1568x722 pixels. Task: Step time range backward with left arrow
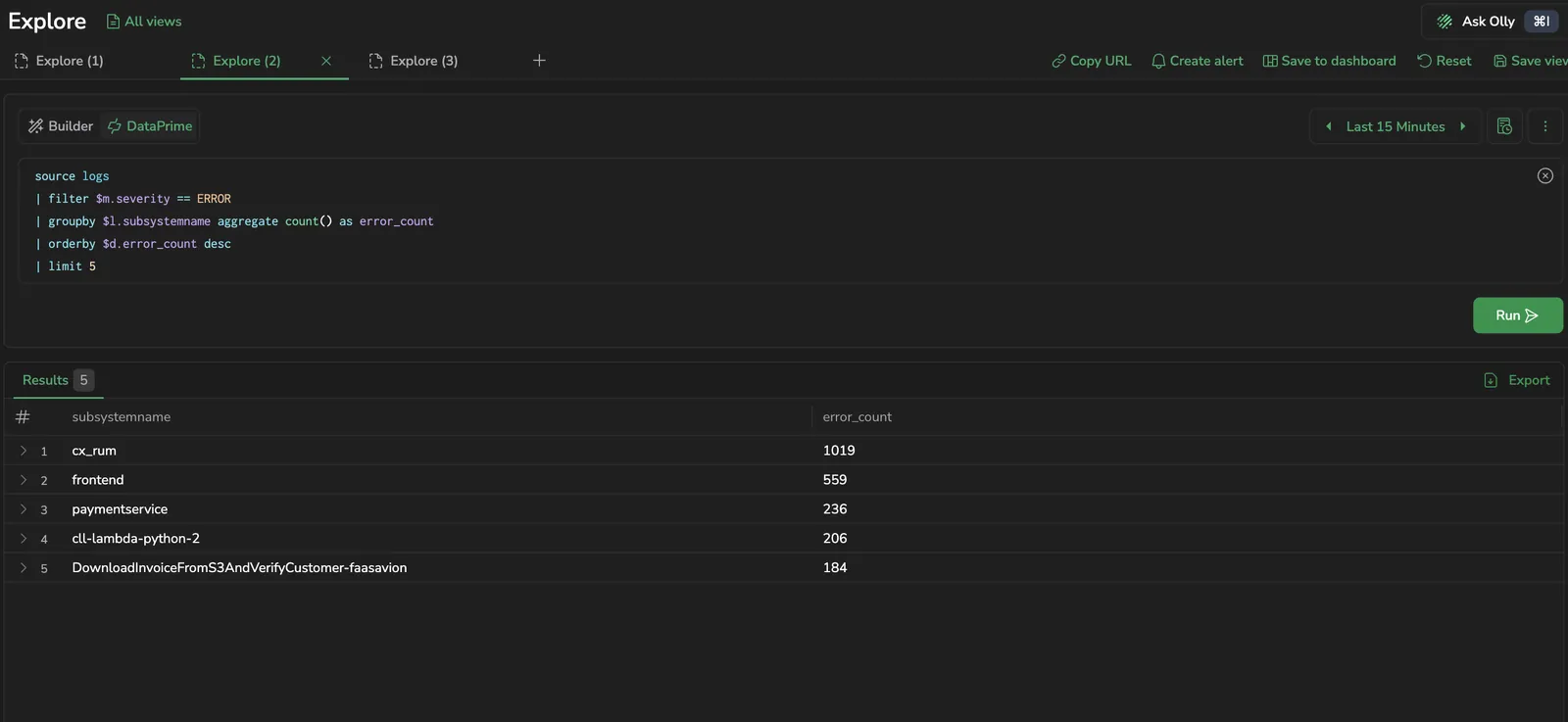click(x=1329, y=126)
